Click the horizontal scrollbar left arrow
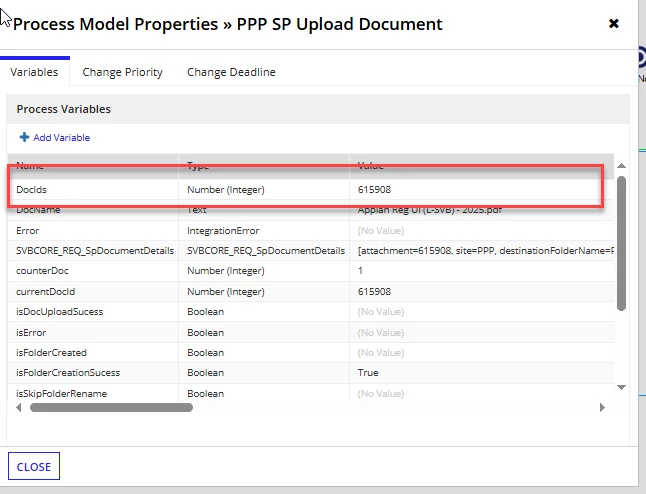The image size is (646, 494). click(19, 407)
